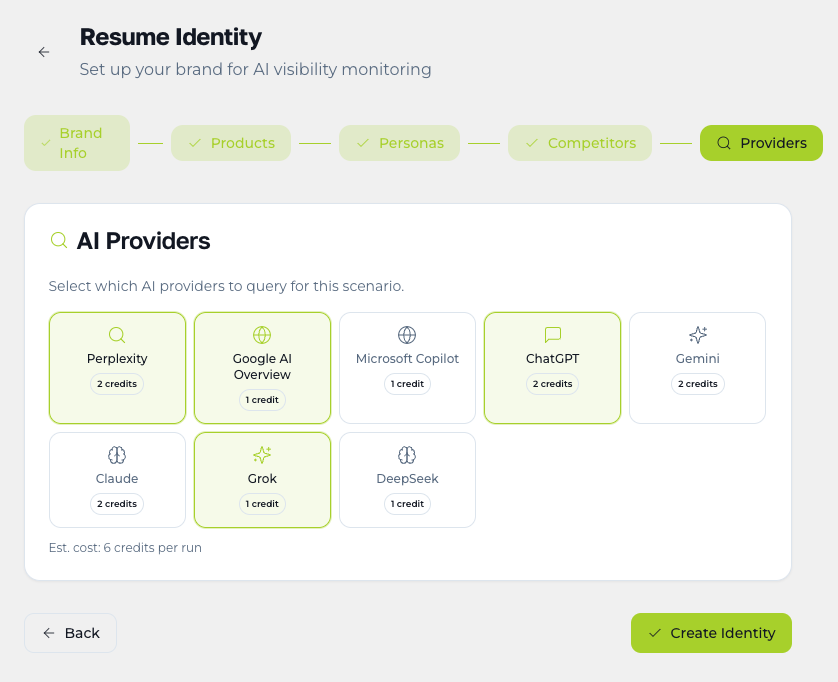This screenshot has height=682, width=838.
Task: Deselect the Perplexity provider card
Action: [117, 368]
